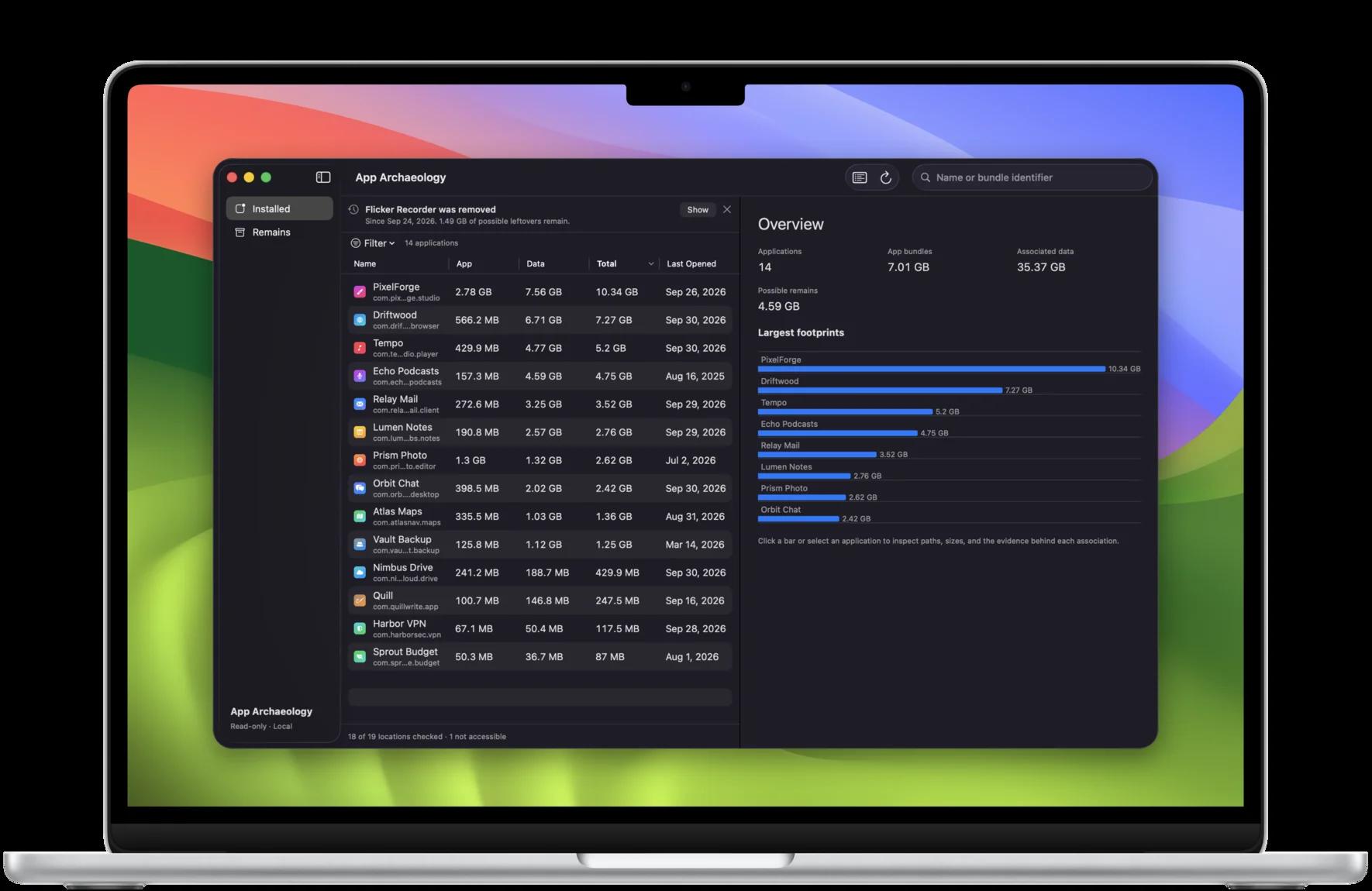Click the Echo Podcasts app icon
Screen dimensions: 1372x891
[360, 376]
